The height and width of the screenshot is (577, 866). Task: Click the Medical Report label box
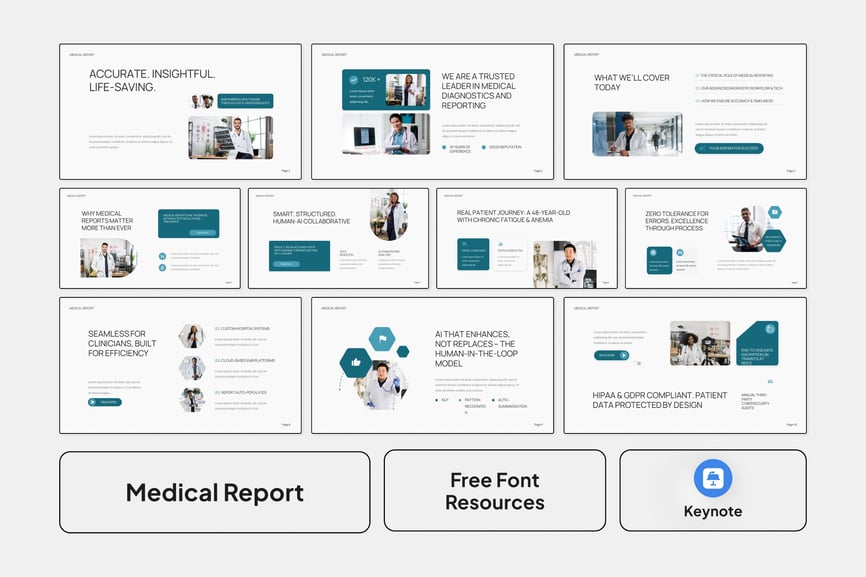pos(214,492)
